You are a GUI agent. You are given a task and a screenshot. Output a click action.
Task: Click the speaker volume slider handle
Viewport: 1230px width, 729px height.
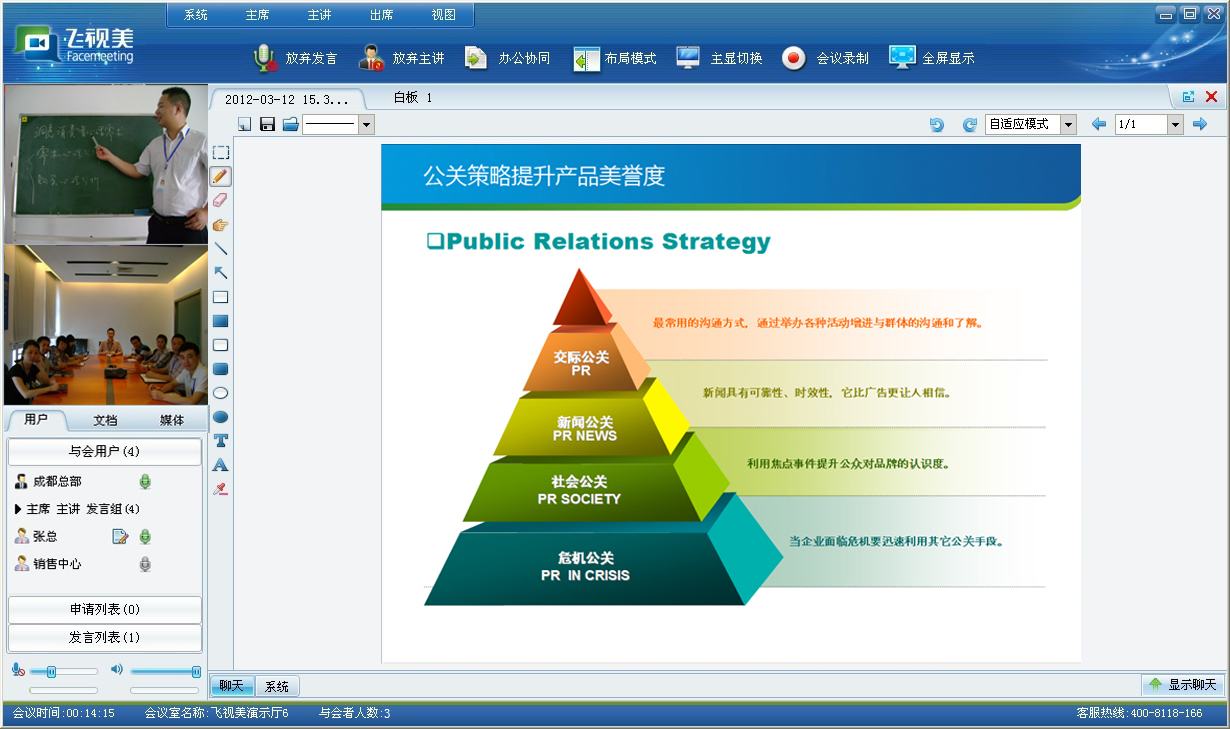[196, 671]
